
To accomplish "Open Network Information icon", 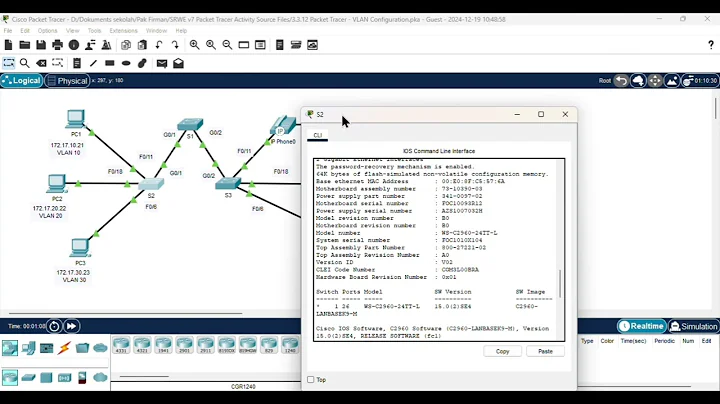I will 73,45.
